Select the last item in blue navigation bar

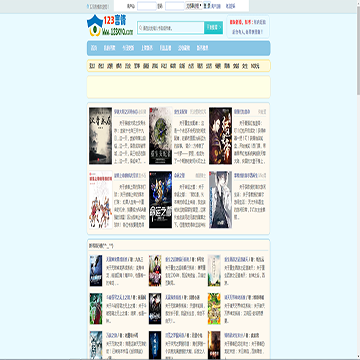[x=202, y=48]
